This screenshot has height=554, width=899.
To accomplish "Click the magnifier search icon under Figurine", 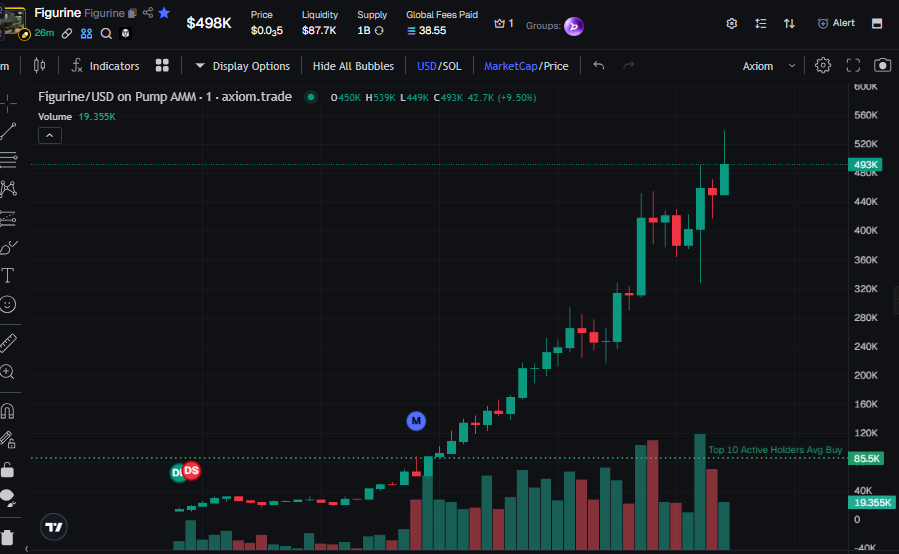I will click(106, 33).
